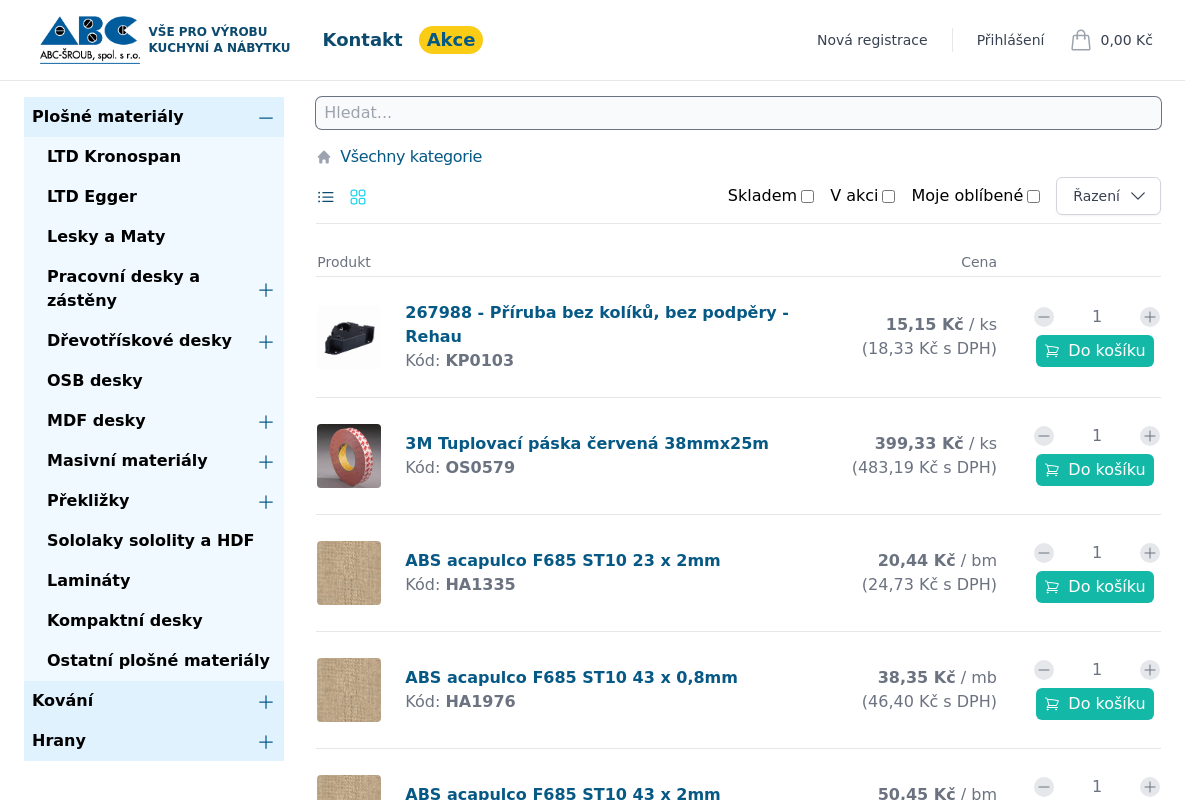The image size is (1200, 800).
Task: Decrease quantity for 3M Tuplovací páska
Action: 1044,436
